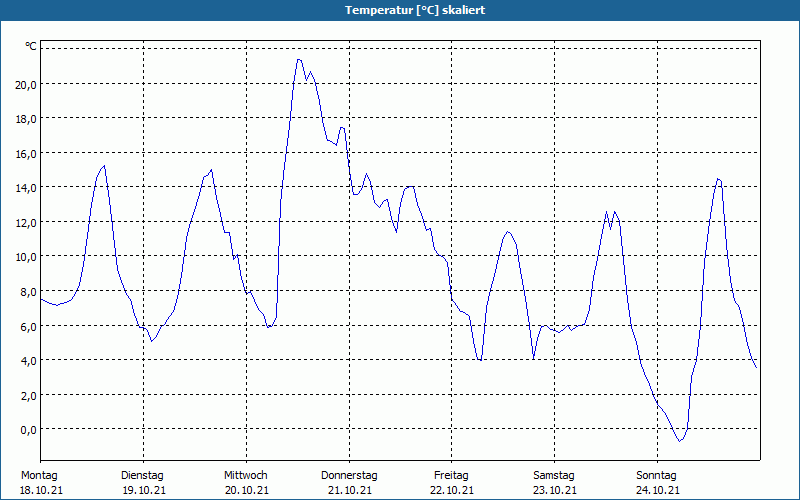Click the 18,0 y-axis label

coord(26,119)
